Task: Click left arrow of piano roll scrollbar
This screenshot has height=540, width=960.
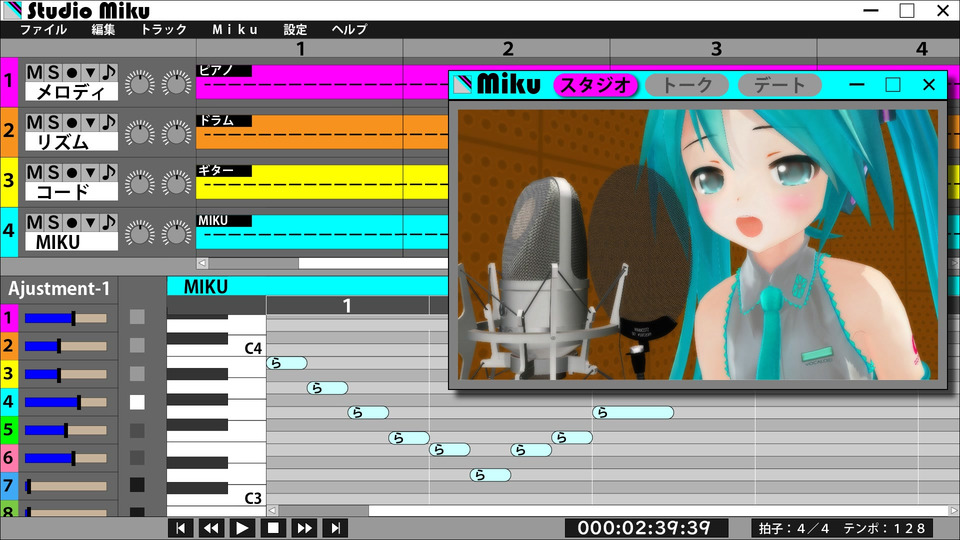Action: pyautogui.click(x=272, y=510)
